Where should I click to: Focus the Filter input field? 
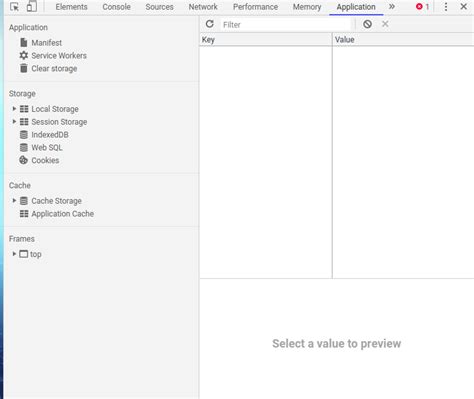coord(286,24)
